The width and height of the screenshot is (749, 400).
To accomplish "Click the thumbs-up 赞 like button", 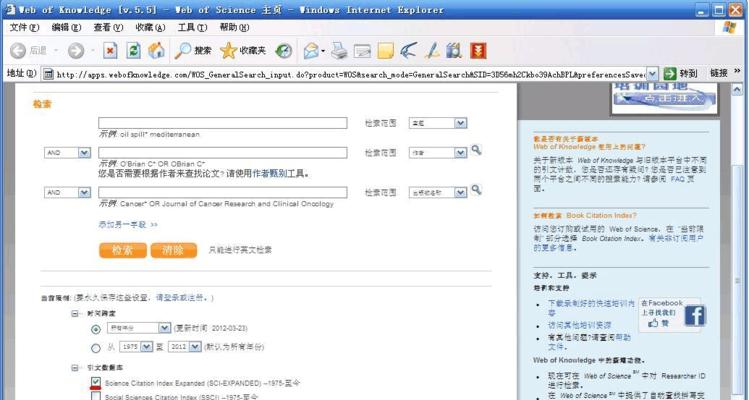I will (658, 324).
